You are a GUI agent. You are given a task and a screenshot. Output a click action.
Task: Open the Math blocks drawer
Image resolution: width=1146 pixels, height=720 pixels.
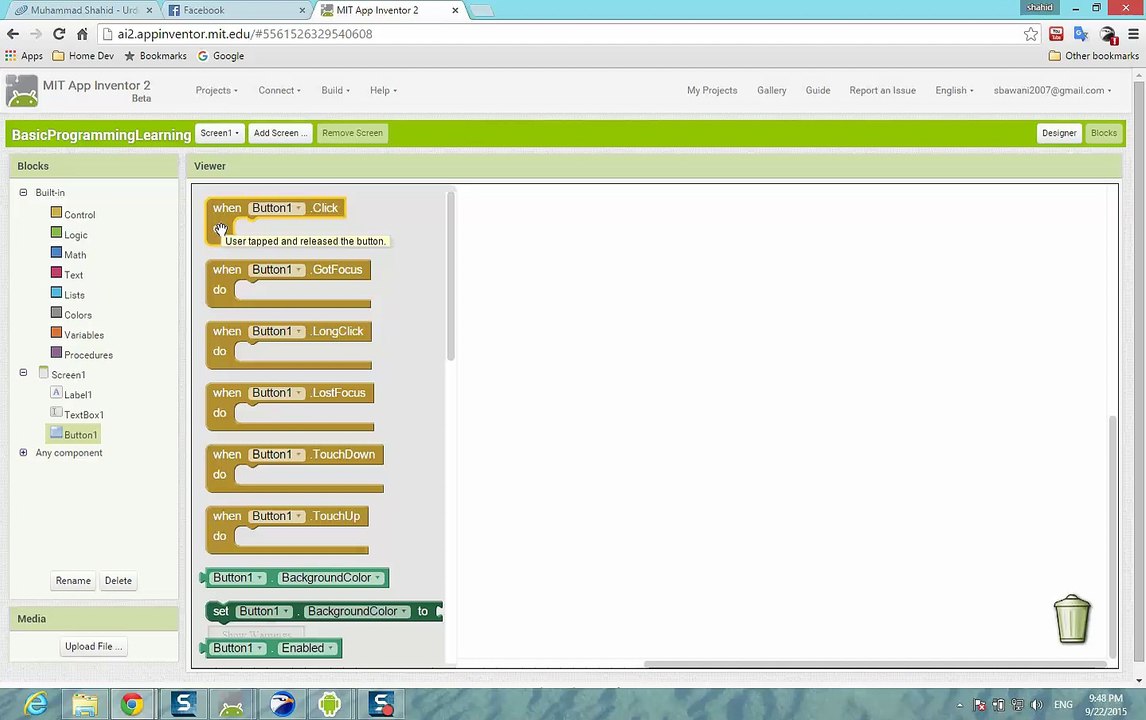tap(69, 254)
